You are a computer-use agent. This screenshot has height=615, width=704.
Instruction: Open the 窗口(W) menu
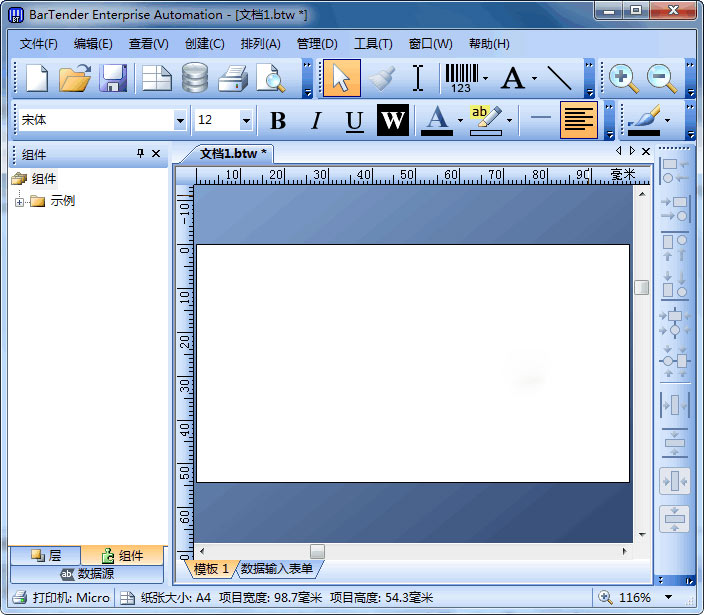(x=430, y=44)
